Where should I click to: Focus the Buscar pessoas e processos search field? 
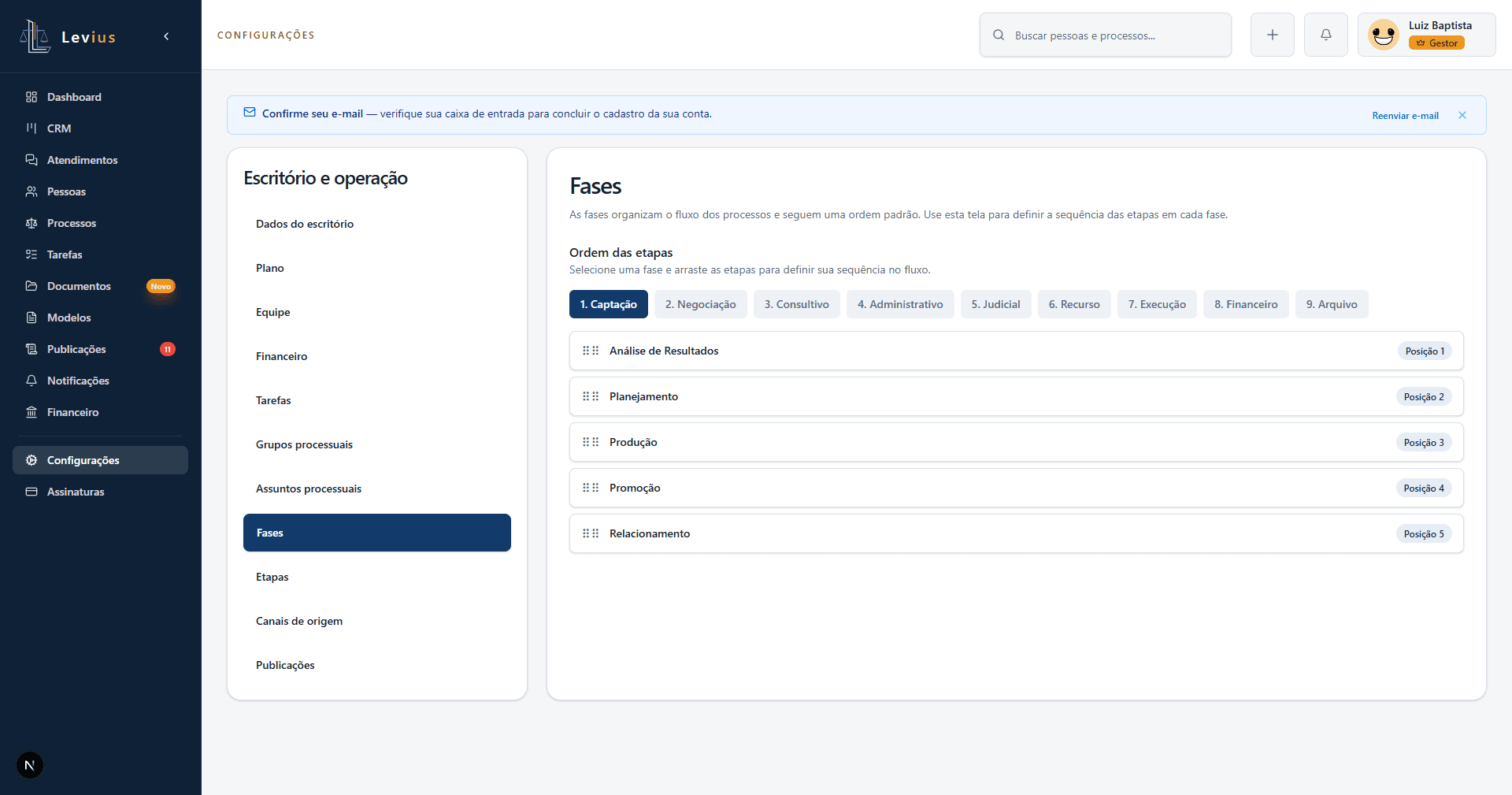tap(1106, 35)
